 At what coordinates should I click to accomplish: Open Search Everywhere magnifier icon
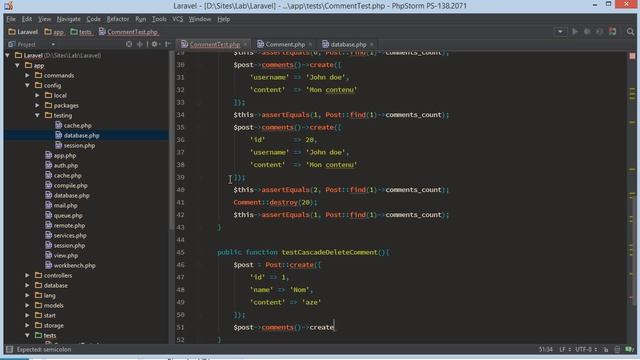[630, 32]
